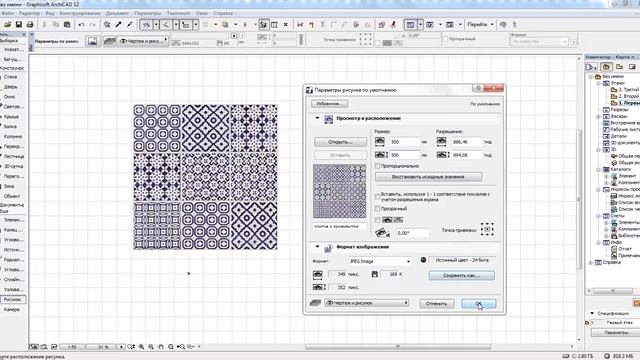
Task: Collapse the Этажи node in navigator
Action: click(598, 83)
